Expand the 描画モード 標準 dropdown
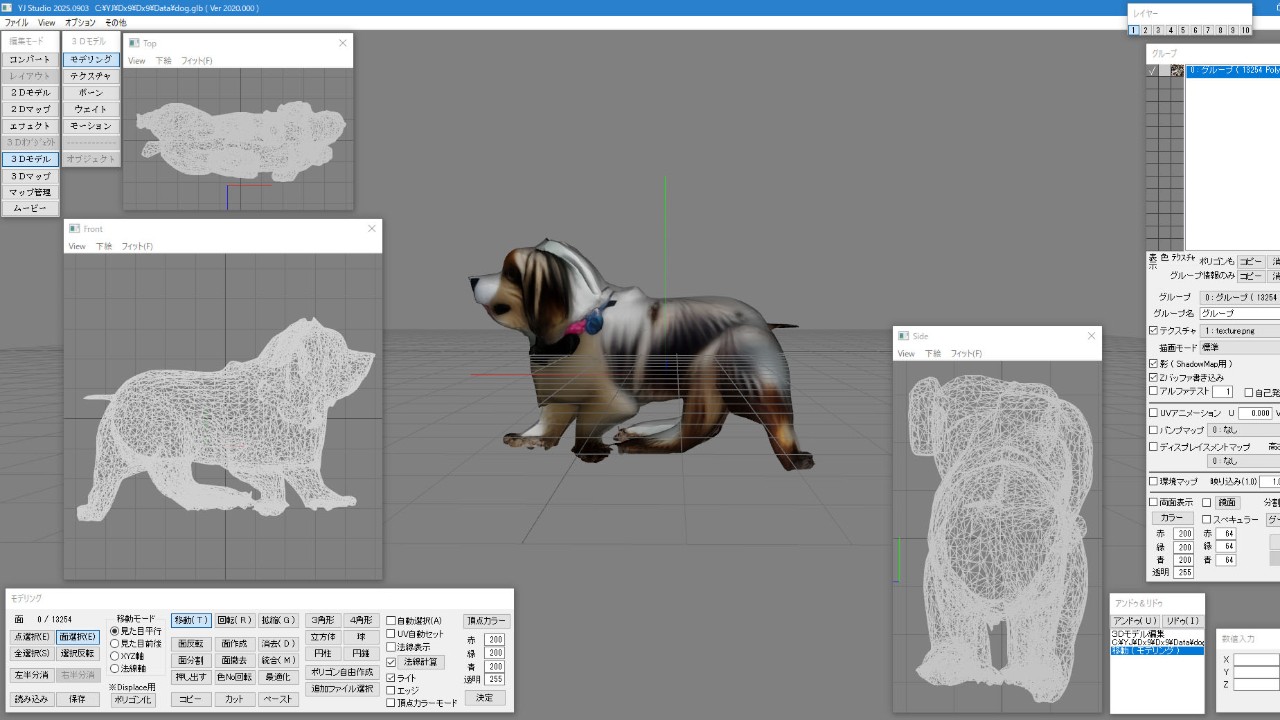 click(x=1240, y=347)
